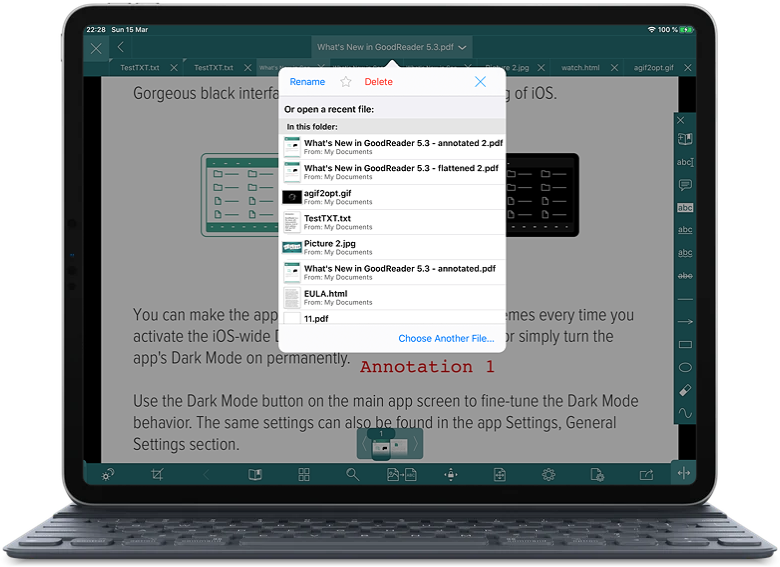780x567 pixels.
Task: Select the freehand drawing tool
Action: [x=685, y=413]
